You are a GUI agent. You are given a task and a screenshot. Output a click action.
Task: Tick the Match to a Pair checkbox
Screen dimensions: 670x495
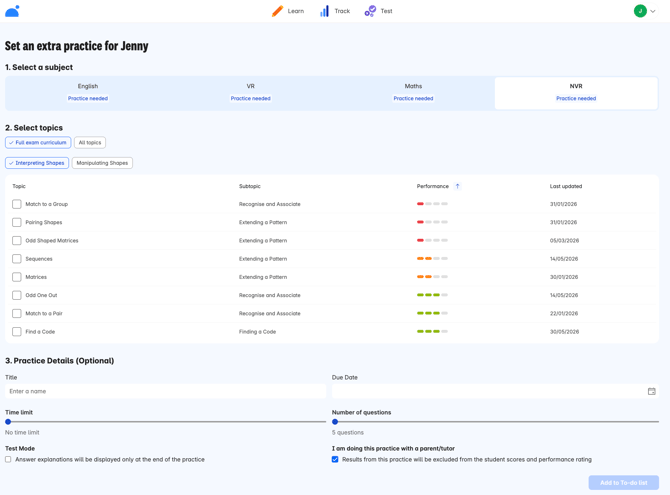pos(17,313)
